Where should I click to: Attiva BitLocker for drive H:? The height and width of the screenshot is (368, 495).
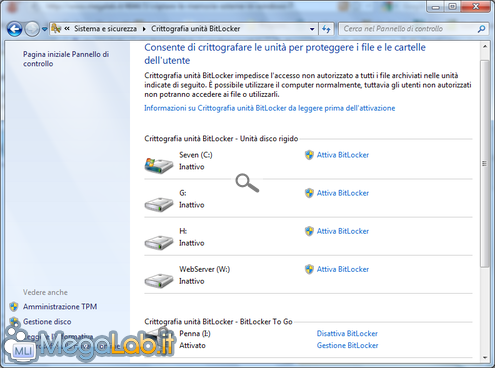[x=343, y=231]
